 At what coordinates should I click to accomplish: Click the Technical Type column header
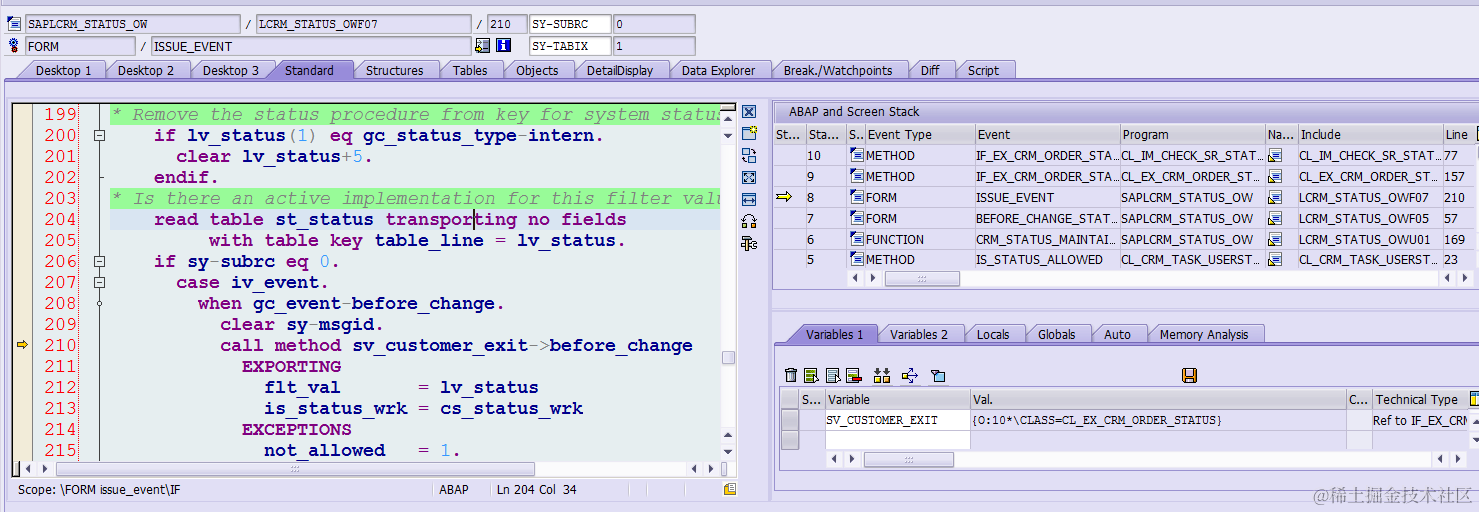coord(1419,399)
